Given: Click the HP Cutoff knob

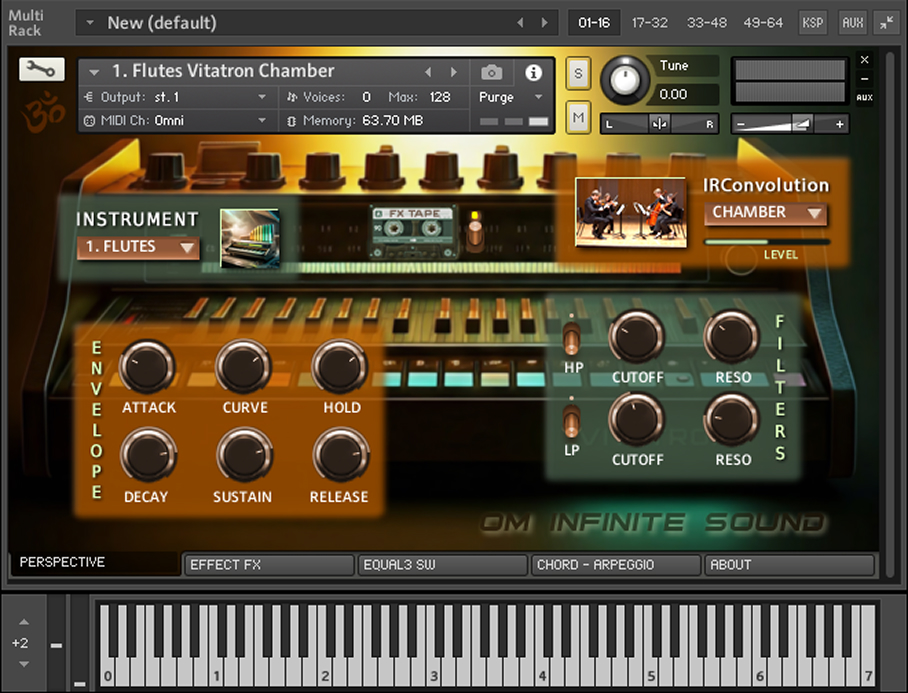Looking at the screenshot, I should click(x=636, y=337).
